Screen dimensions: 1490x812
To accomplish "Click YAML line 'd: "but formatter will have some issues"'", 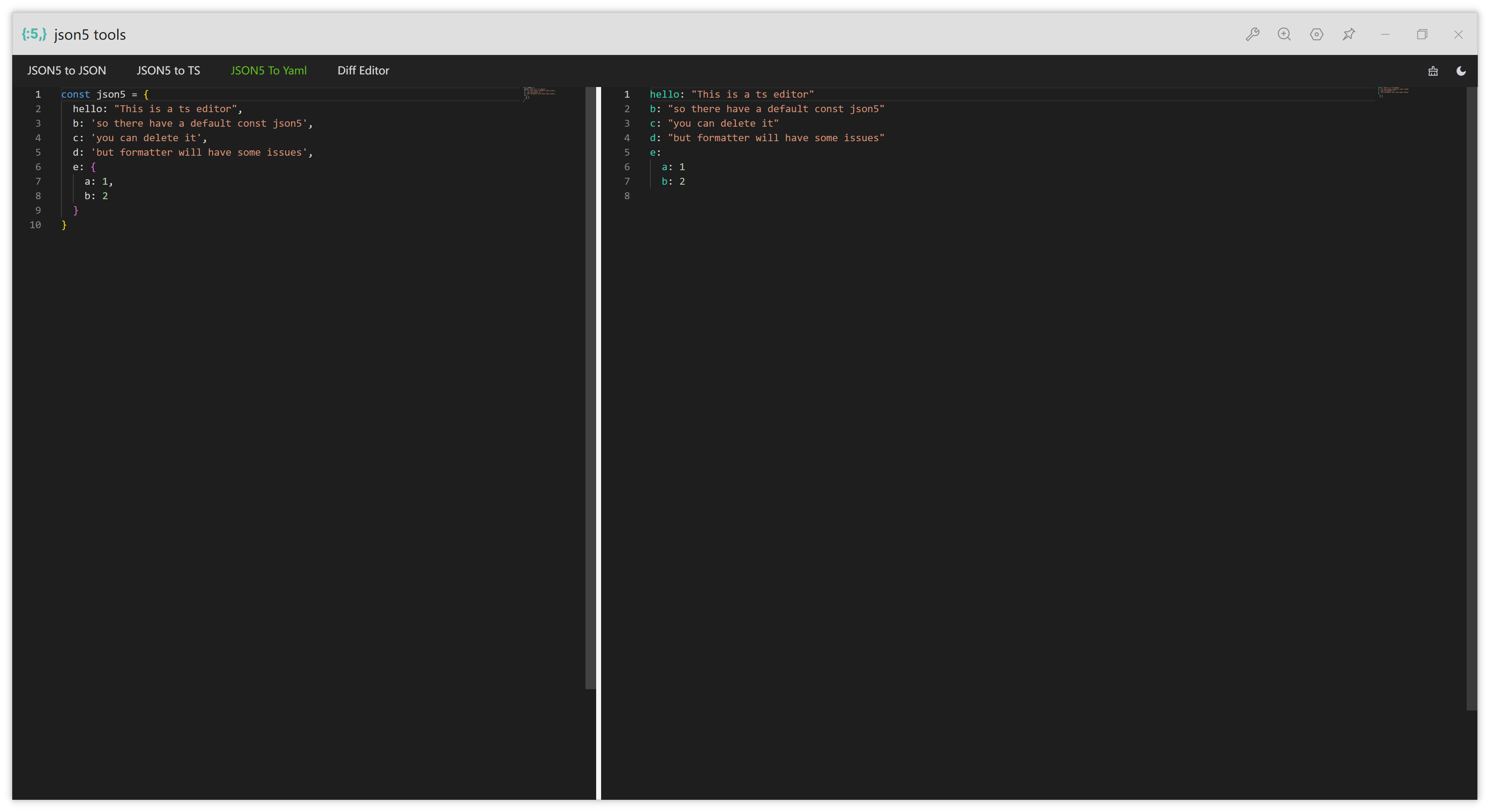I will 767,138.
